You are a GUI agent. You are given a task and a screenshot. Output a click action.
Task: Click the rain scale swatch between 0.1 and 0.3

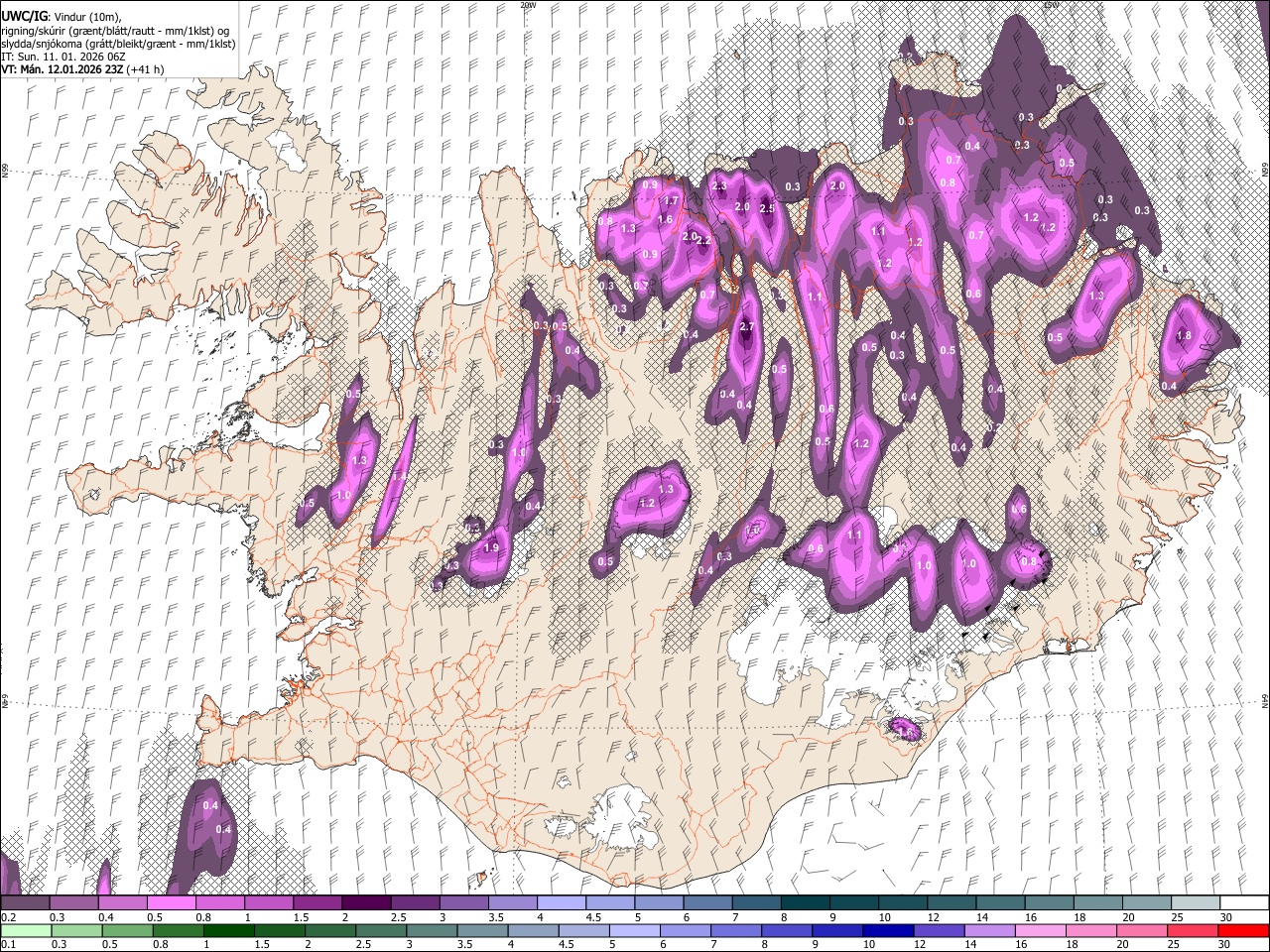pos(25,930)
